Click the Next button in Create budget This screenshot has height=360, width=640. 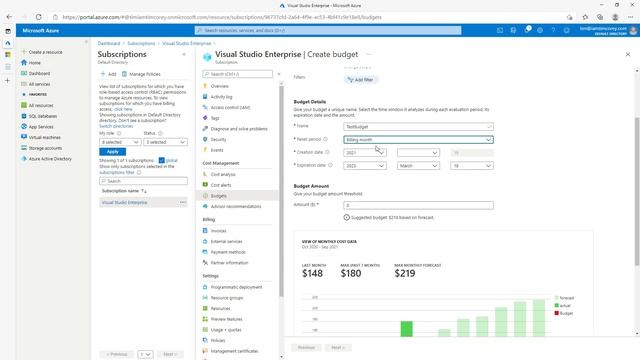pos(338,347)
